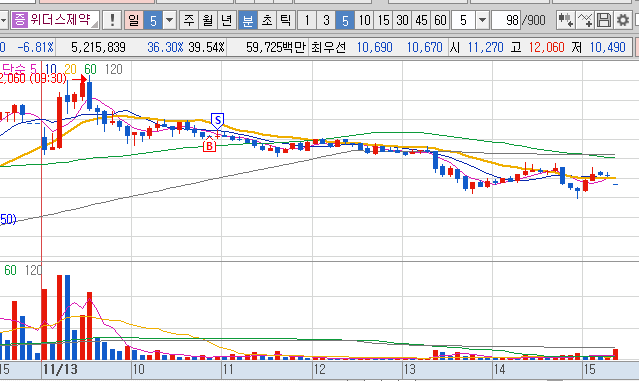Choose the highlighted 5 minute interval button
Viewport: 639px width, 381px height.
[x=345, y=20]
